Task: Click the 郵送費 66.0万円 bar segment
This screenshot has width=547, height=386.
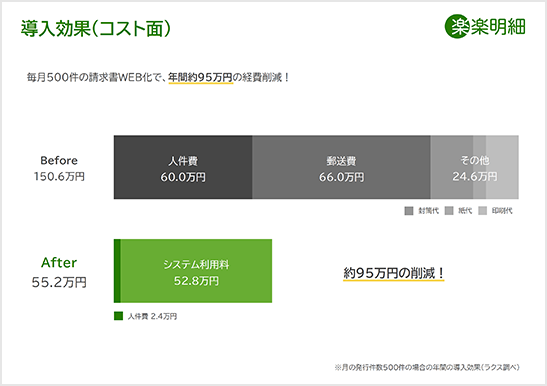Action: (x=341, y=167)
